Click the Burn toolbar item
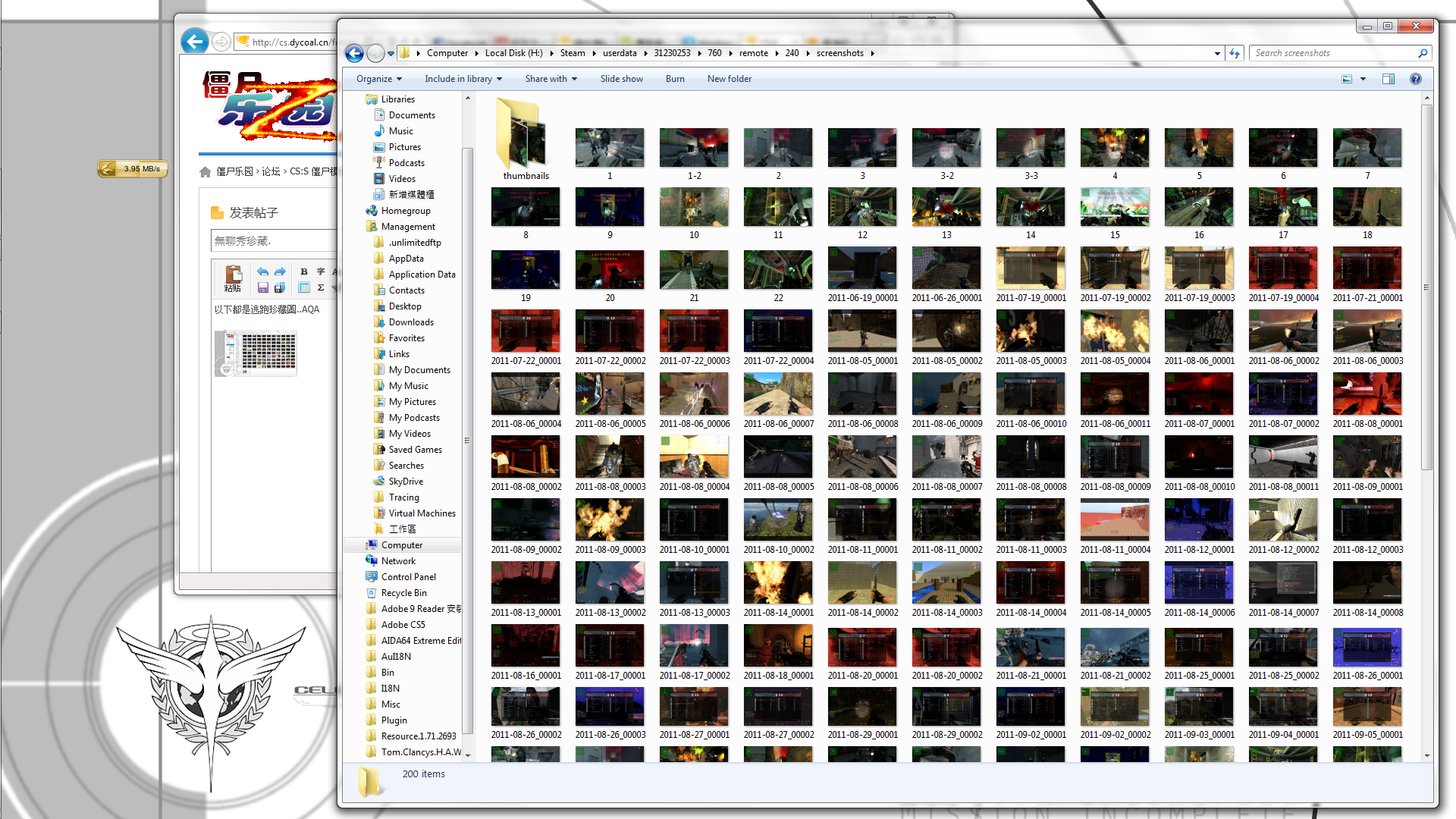 pyautogui.click(x=675, y=79)
